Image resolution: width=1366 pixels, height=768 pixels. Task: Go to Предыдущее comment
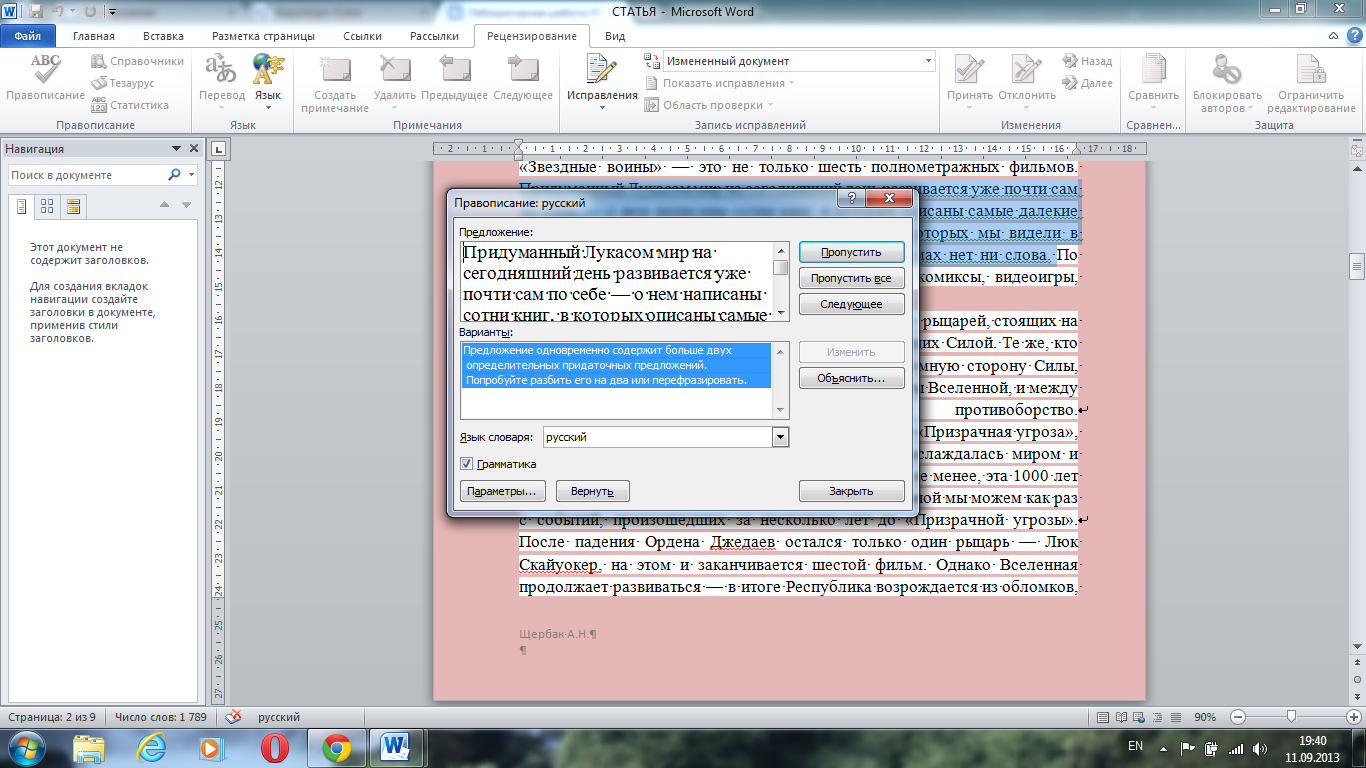(454, 78)
